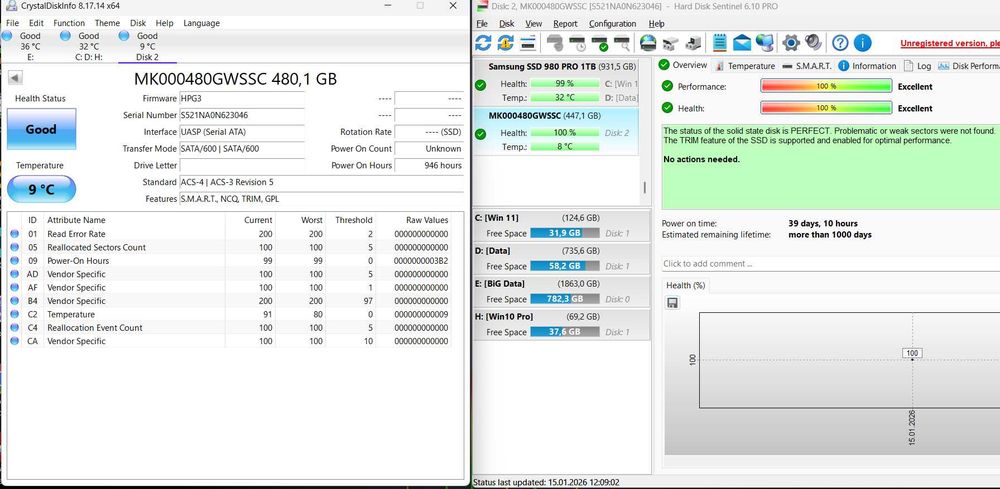The height and width of the screenshot is (489, 1000).
Task: Select the Overview tab
Action: [x=683, y=65]
